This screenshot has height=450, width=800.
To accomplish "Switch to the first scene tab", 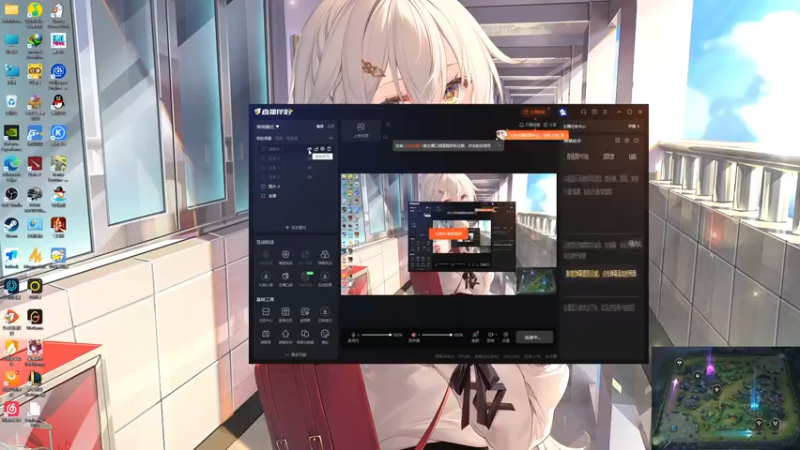I will [x=264, y=138].
